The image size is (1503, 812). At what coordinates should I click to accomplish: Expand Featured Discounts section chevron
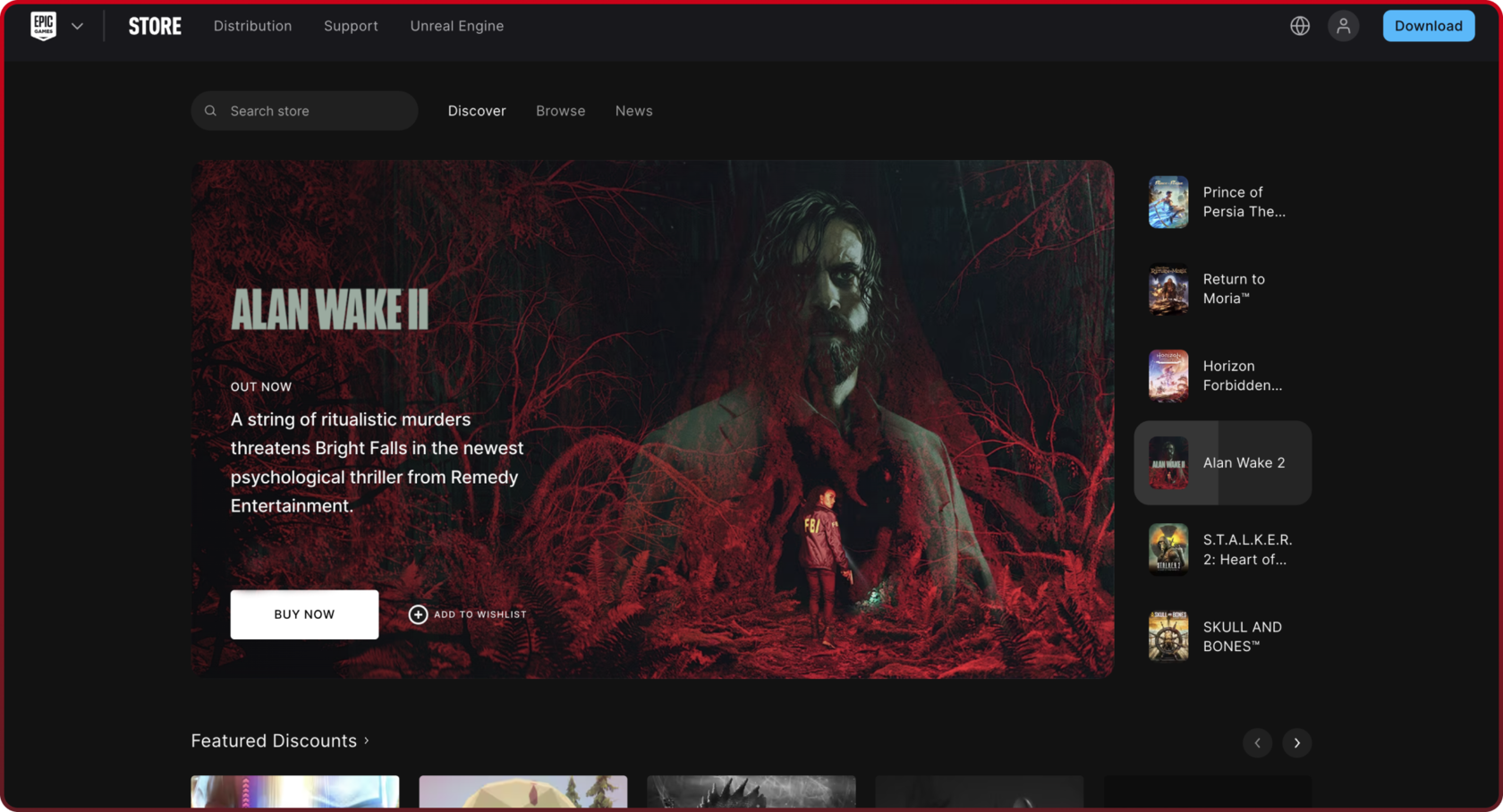367,740
